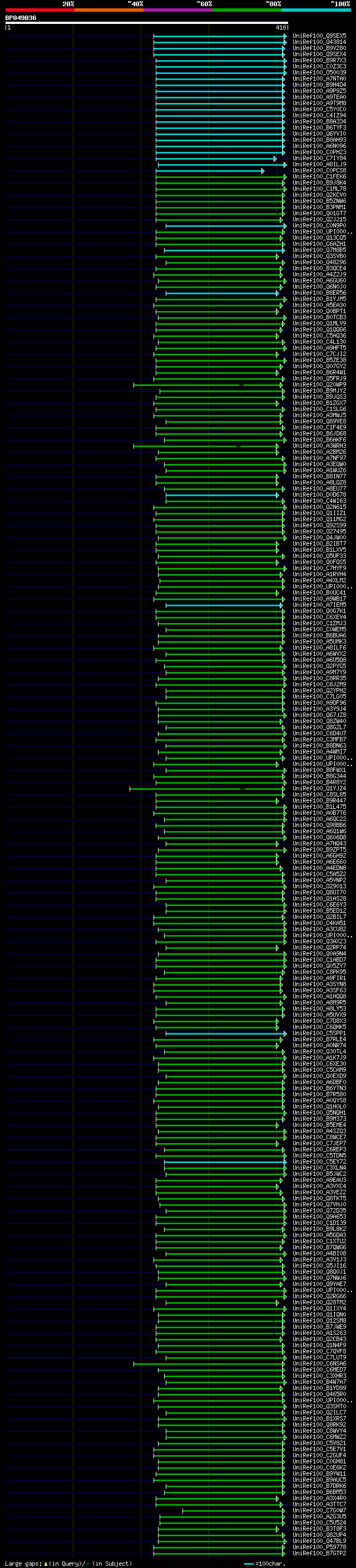Click the orange ~40% identity legend segment
Image resolution: width=356 pixels, height=1568 pixels.
point(109,10)
